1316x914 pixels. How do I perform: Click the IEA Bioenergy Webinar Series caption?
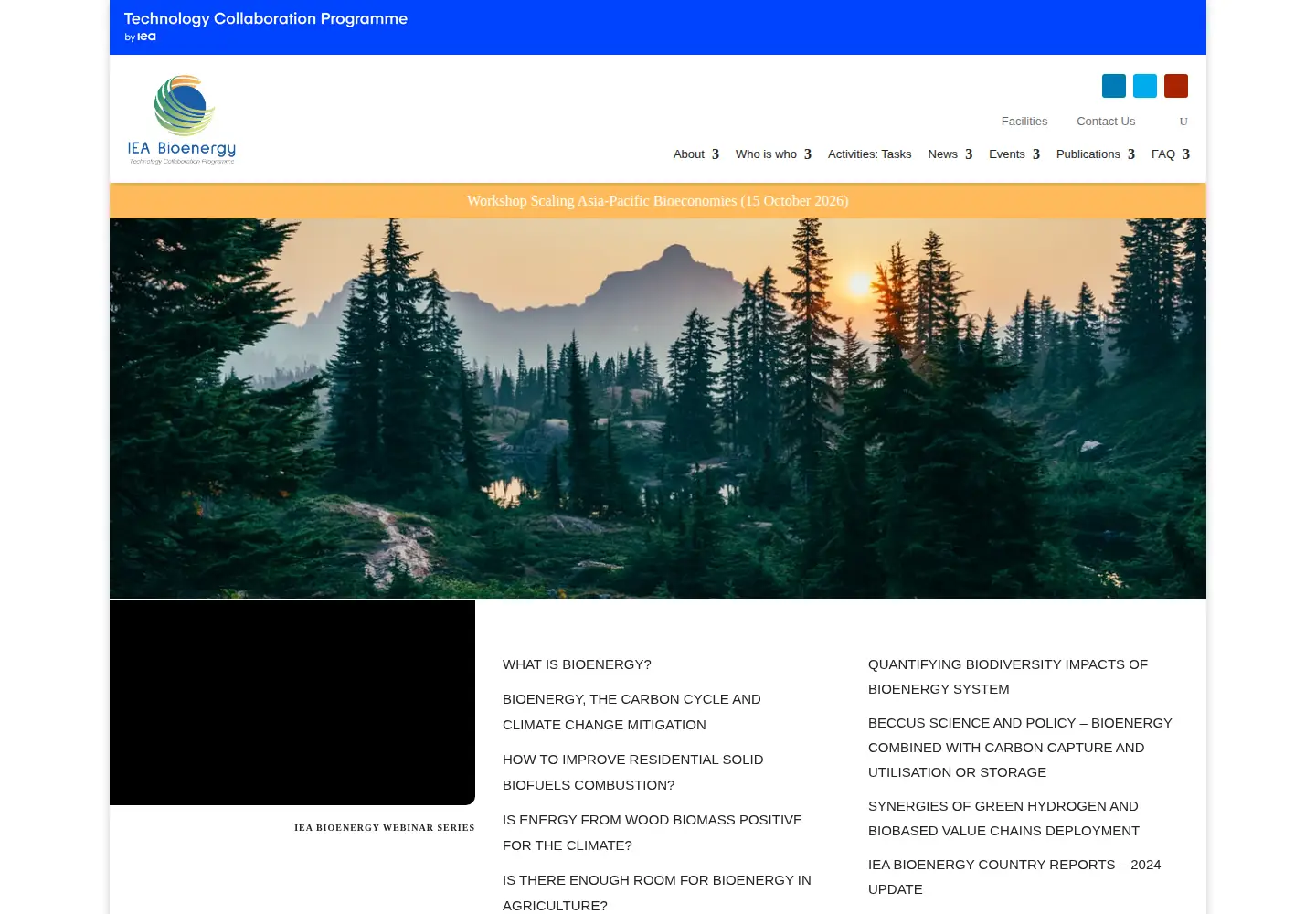(x=384, y=828)
